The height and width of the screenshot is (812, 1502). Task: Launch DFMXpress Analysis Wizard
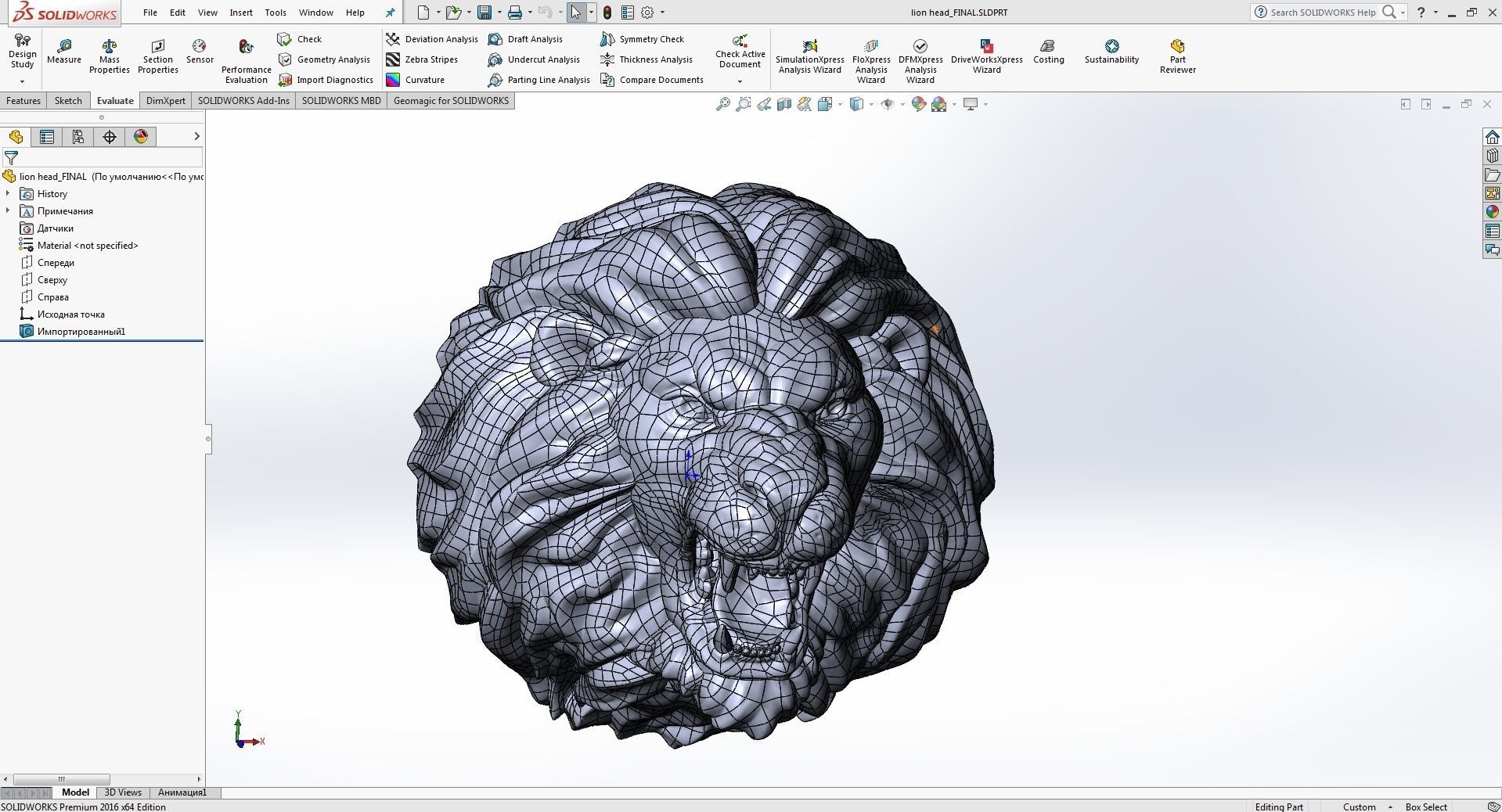click(x=920, y=62)
